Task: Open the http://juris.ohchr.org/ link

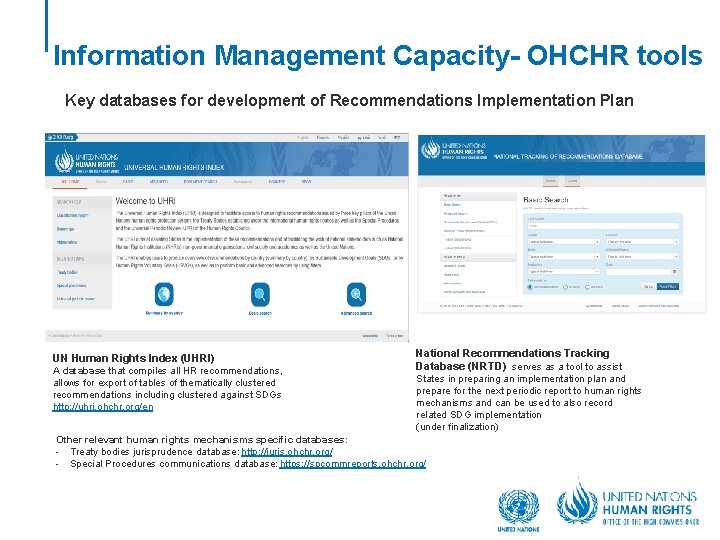Action: click(287, 452)
